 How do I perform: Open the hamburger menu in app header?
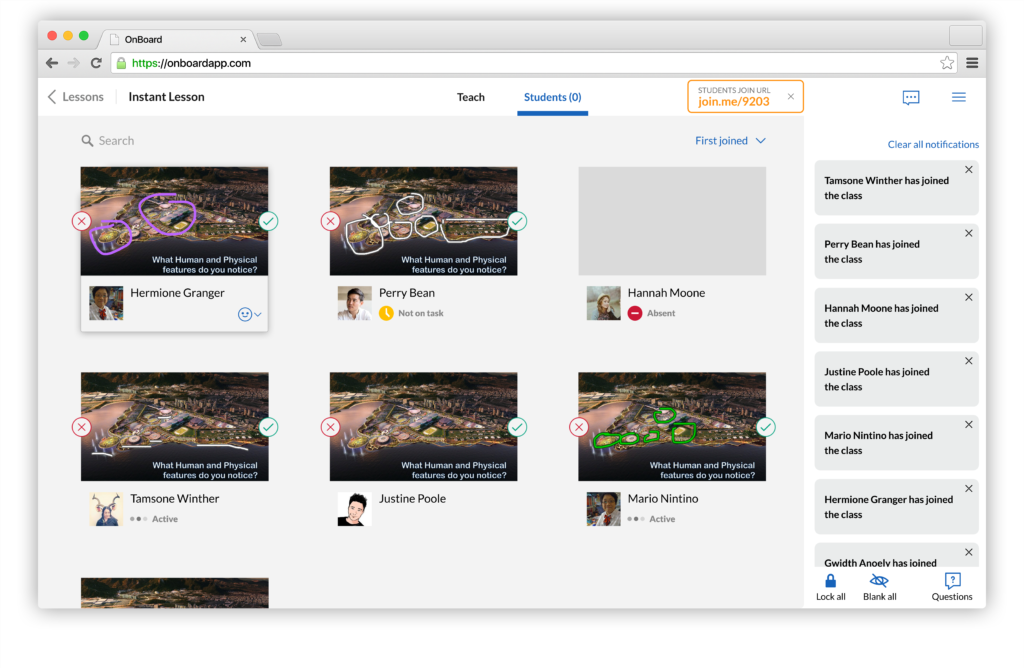pos(958,97)
